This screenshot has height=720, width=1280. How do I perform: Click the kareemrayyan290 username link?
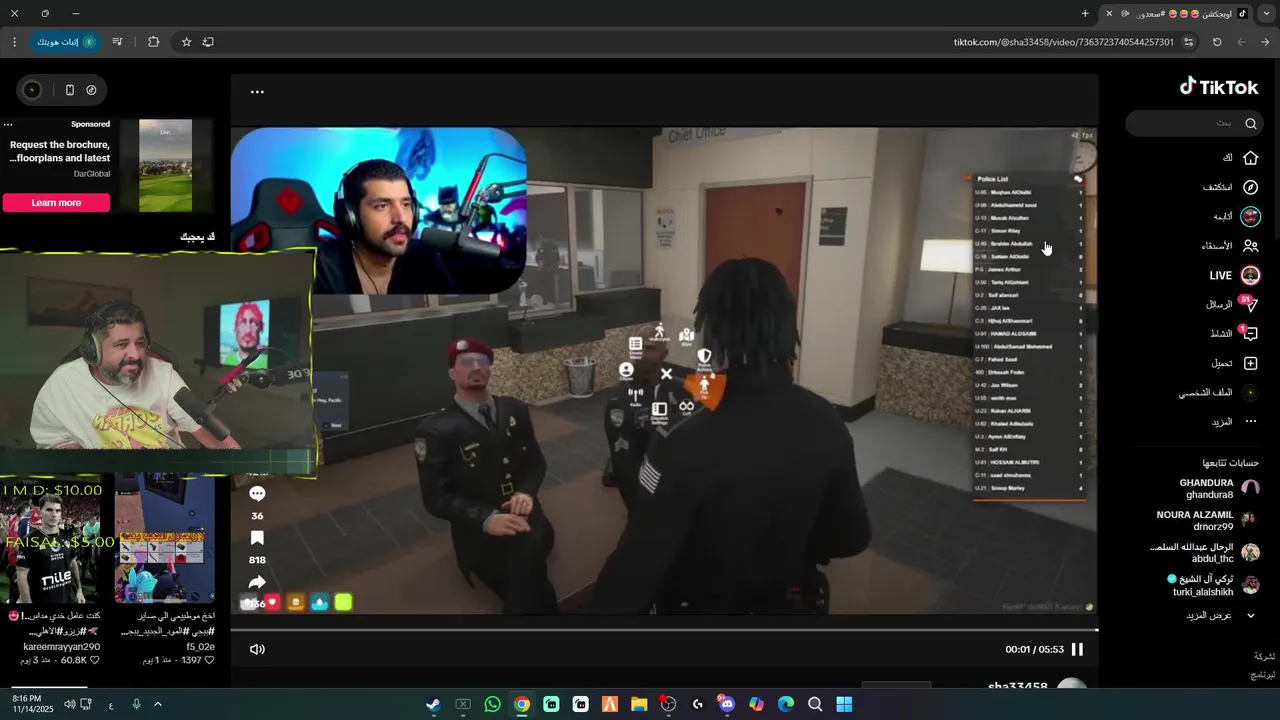click(61, 646)
